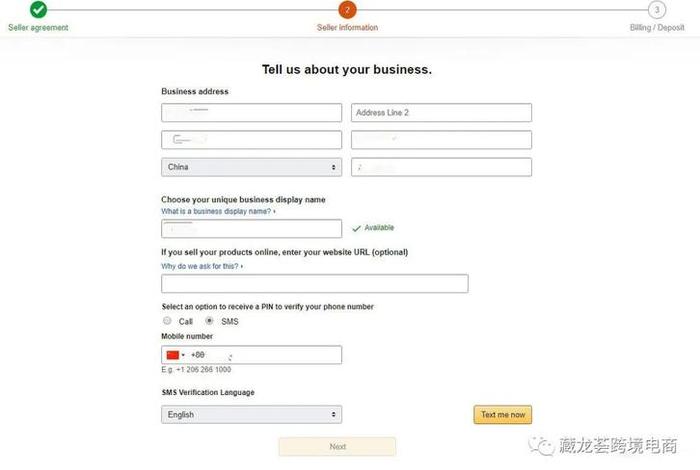Click the green Available checkmark icon

[x=356, y=228]
